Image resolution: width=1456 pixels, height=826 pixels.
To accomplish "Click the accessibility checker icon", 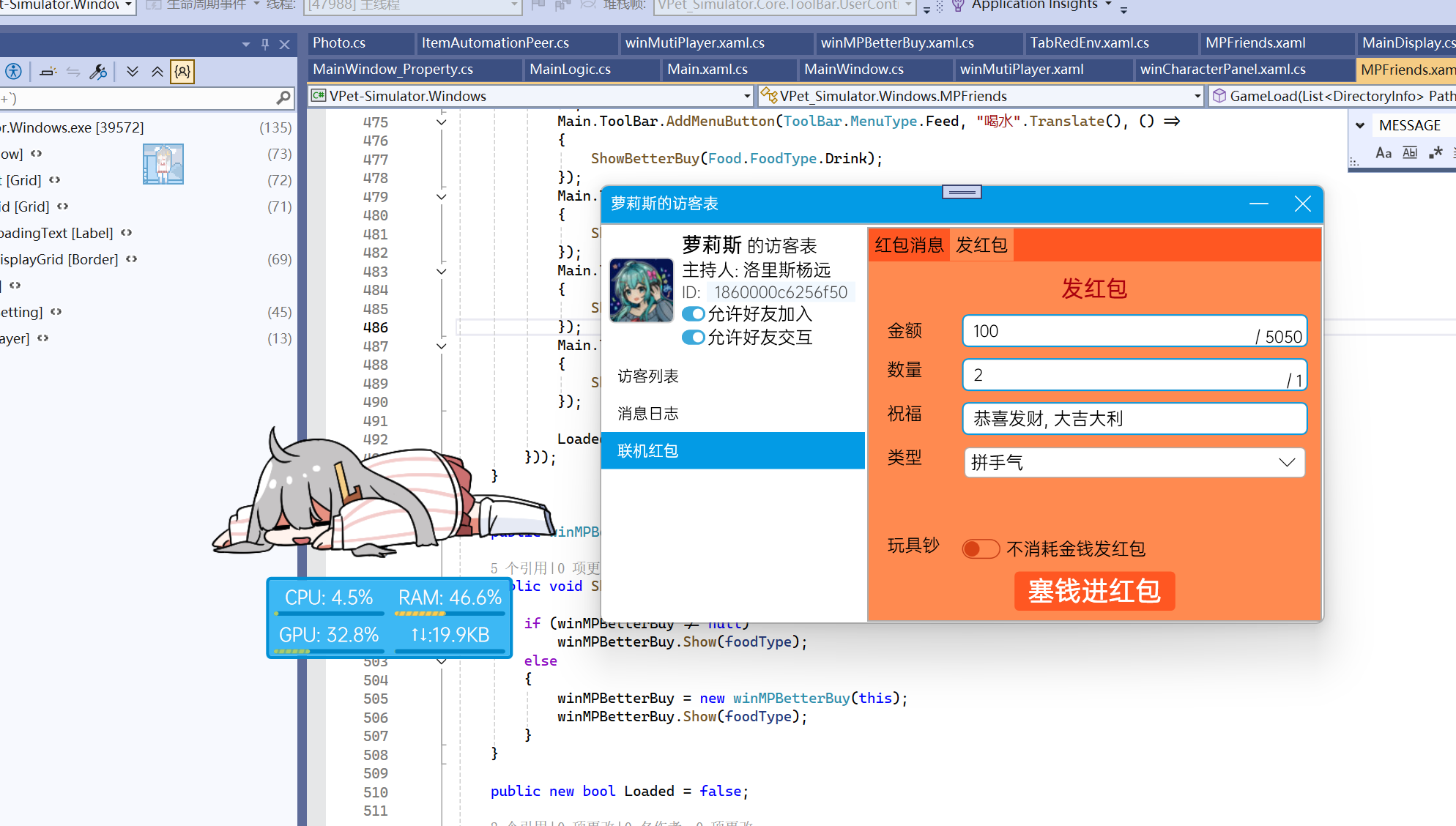I will (x=13, y=72).
